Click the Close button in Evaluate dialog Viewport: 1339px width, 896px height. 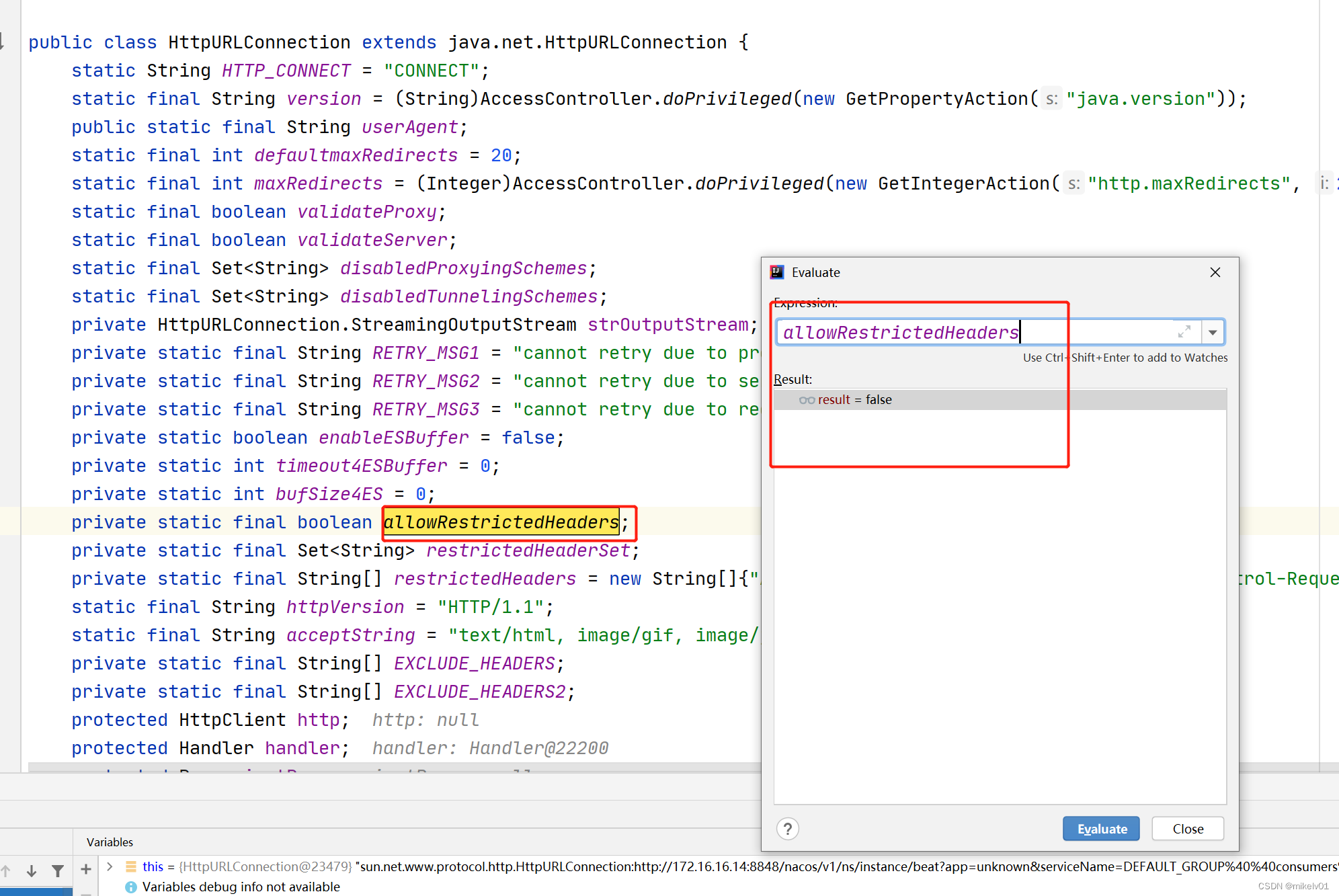(x=1188, y=829)
